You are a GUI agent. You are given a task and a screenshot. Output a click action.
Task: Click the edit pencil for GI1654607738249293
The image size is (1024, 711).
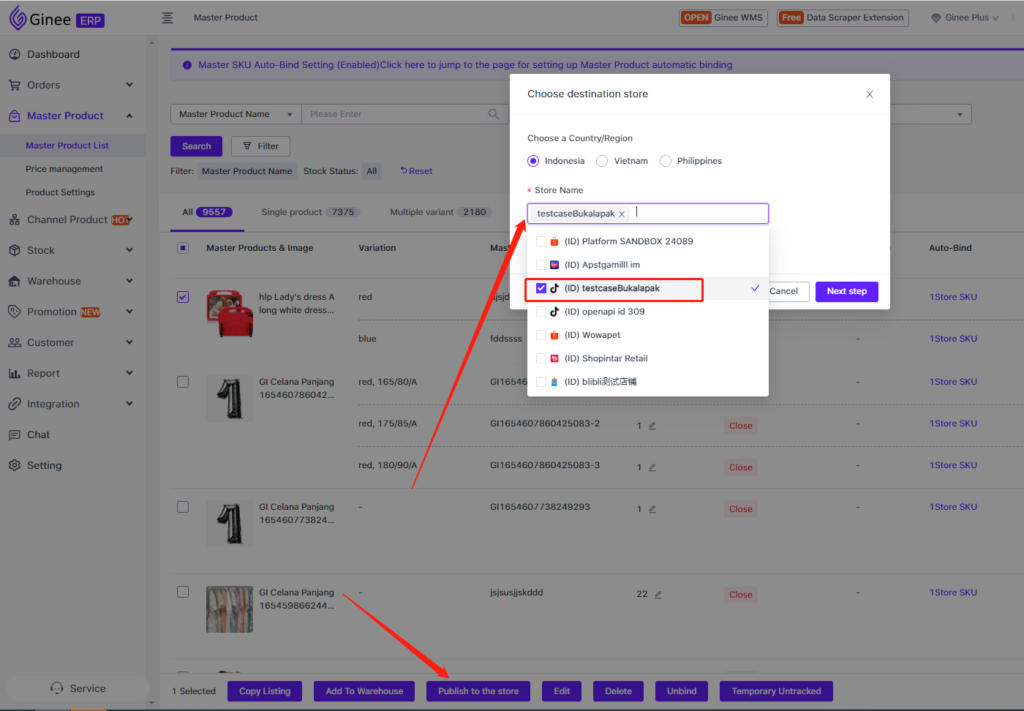click(x=652, y=509)
